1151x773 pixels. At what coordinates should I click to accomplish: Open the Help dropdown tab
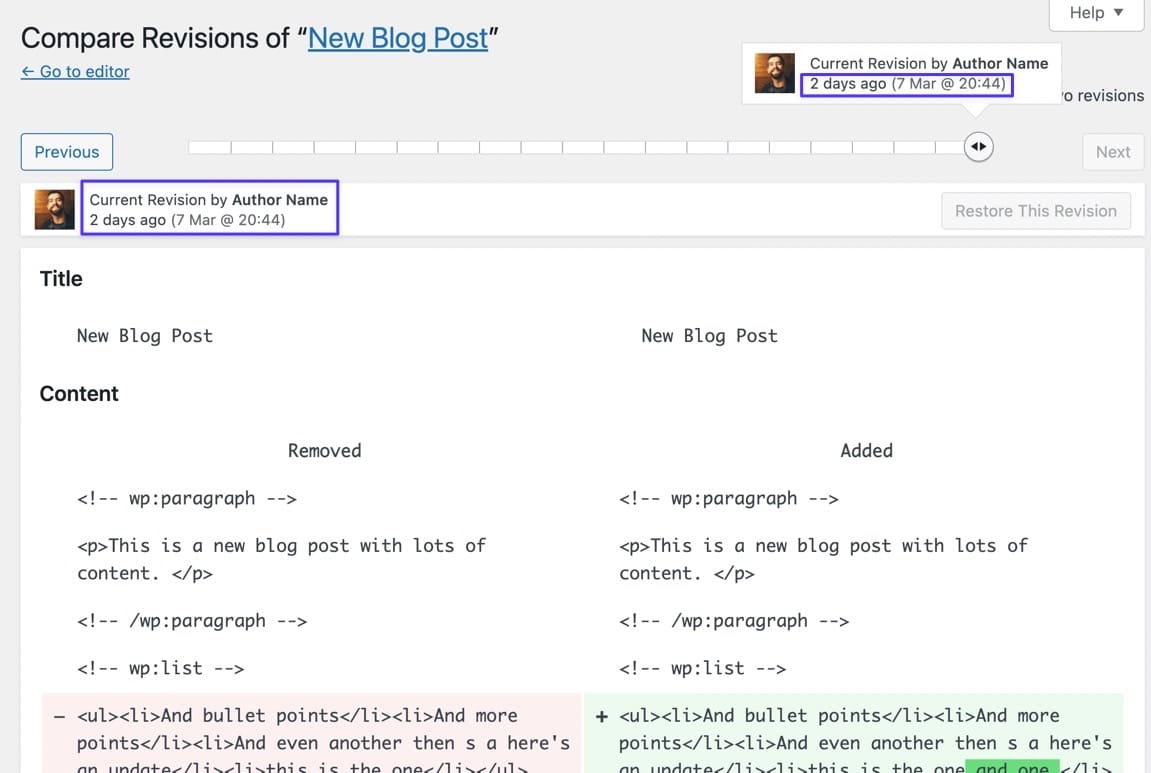coord(1095,13)
